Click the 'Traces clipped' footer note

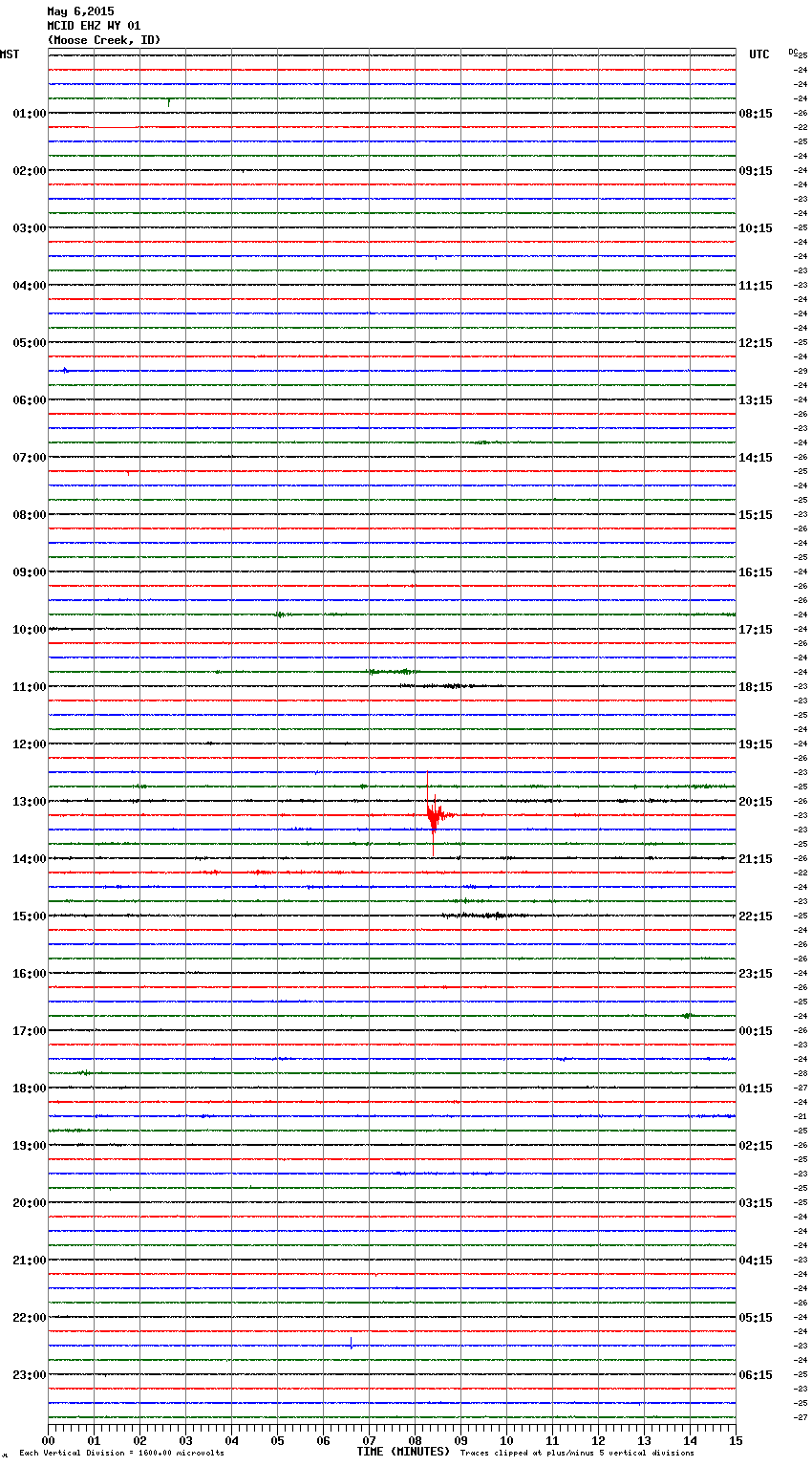[x=577, y=1453]
